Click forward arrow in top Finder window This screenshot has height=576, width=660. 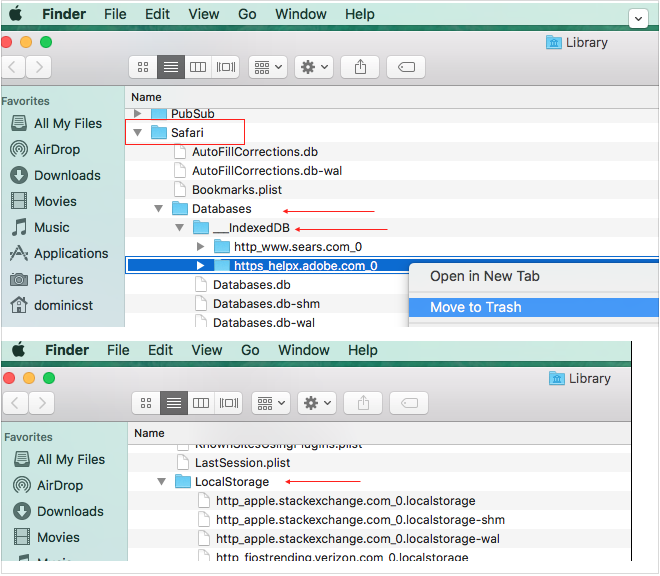[39, 67]
